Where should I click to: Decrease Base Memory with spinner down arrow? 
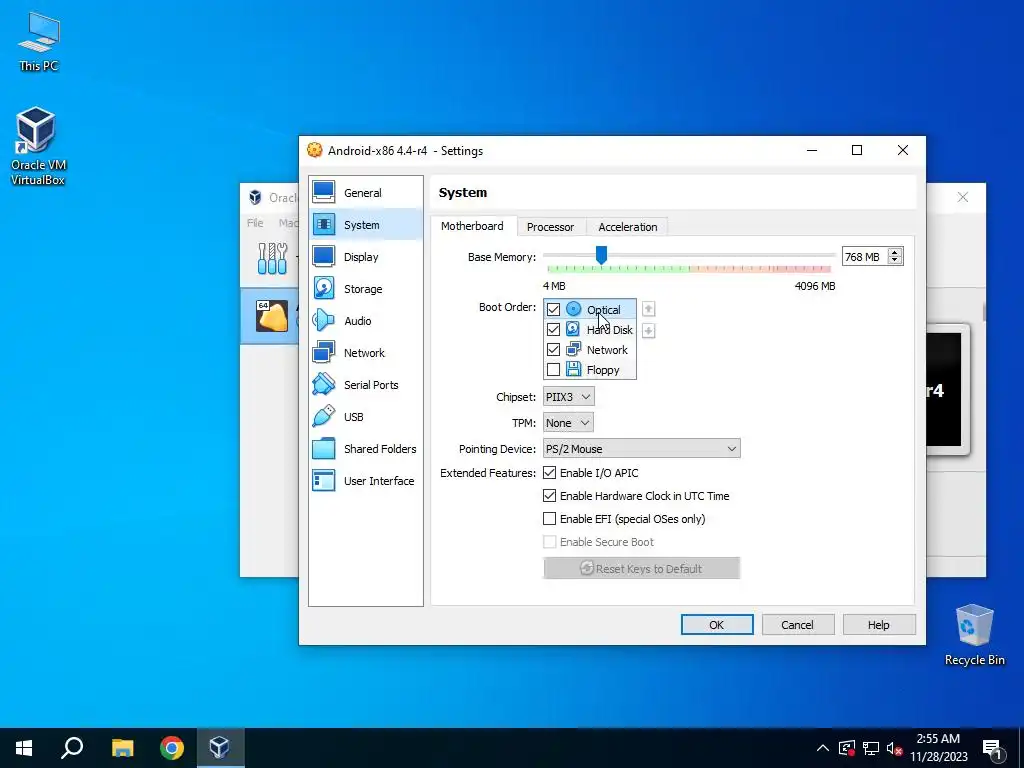click(895, 261)
